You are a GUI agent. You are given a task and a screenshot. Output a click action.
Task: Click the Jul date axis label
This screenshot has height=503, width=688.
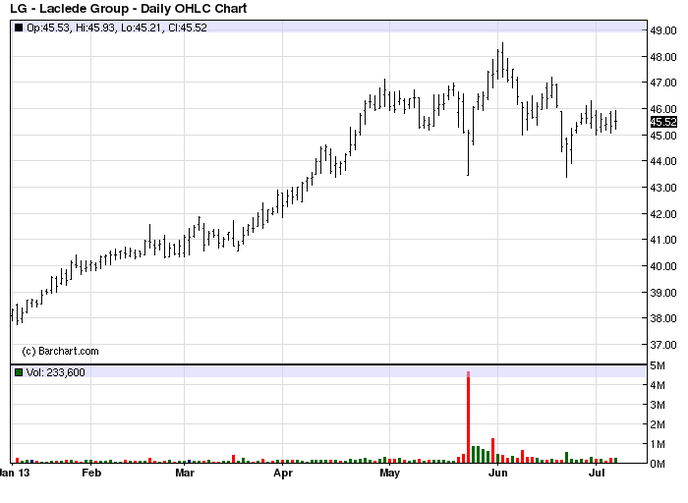596,472
